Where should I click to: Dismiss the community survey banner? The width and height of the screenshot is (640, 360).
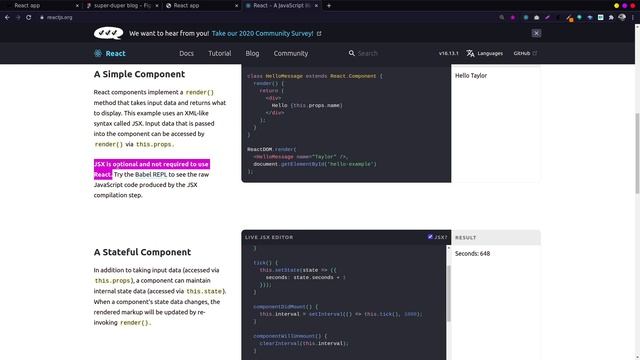coord(536,33)
